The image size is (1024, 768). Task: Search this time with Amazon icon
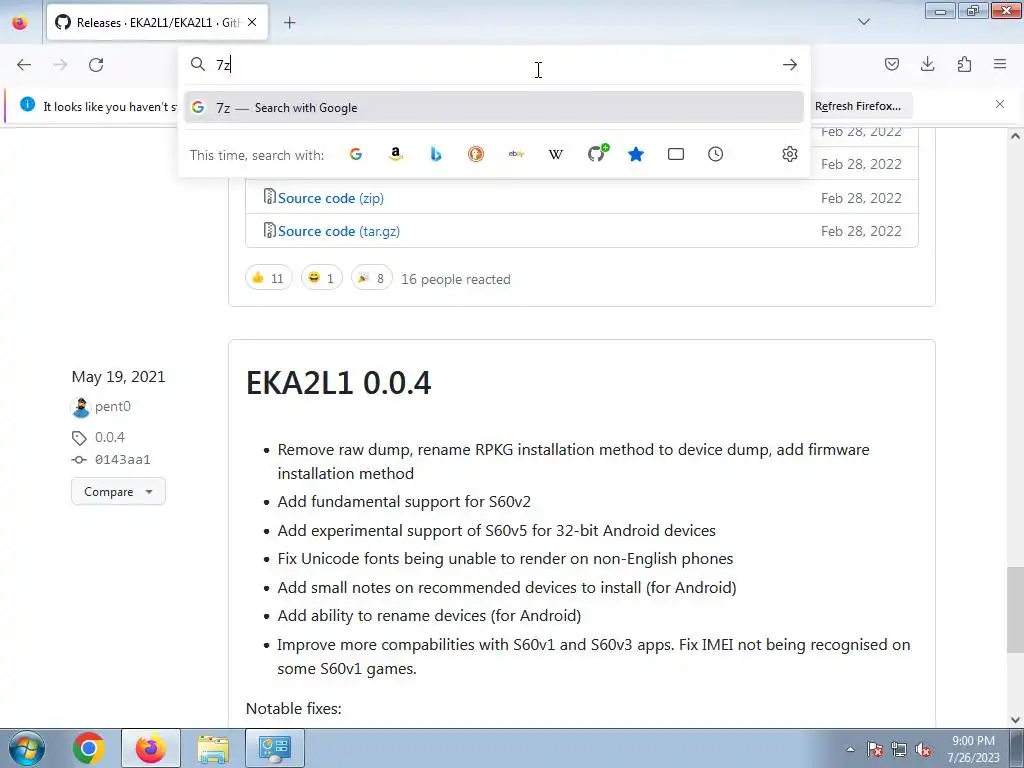point(395,154)
